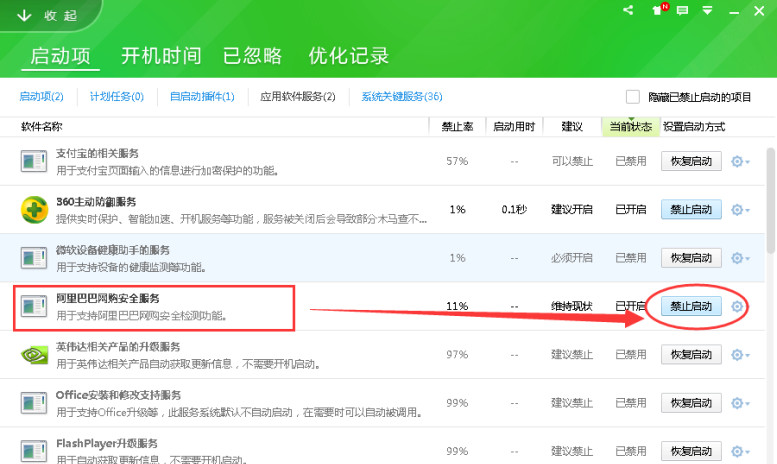Switch to the 启动项 main tab
This screenshot has height=464, width=777.
coord(60,56)
